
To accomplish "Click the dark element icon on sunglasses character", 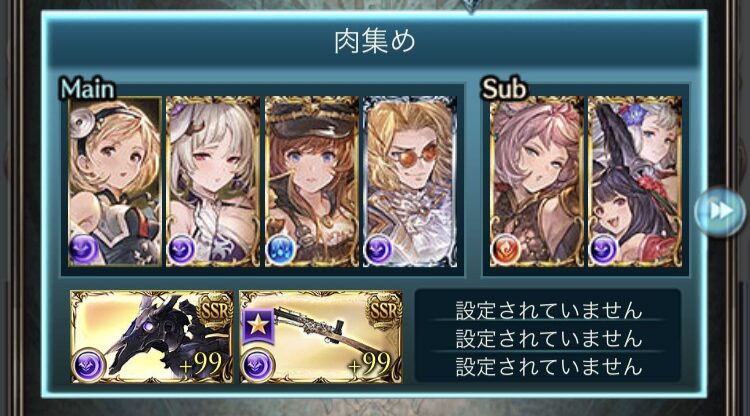I will click(x=379, y=250).
